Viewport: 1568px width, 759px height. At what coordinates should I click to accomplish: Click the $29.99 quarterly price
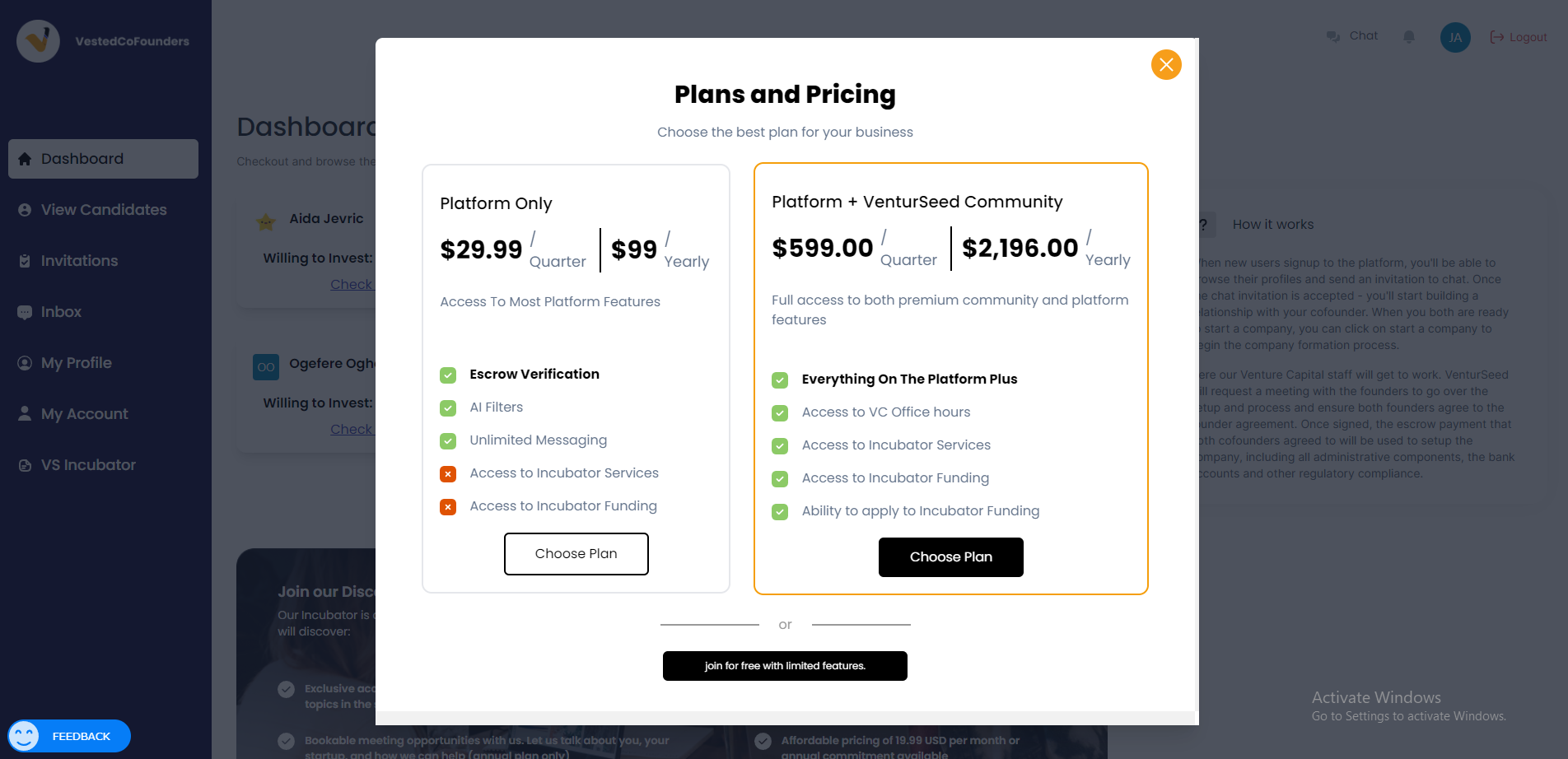[x=481, y=249]
